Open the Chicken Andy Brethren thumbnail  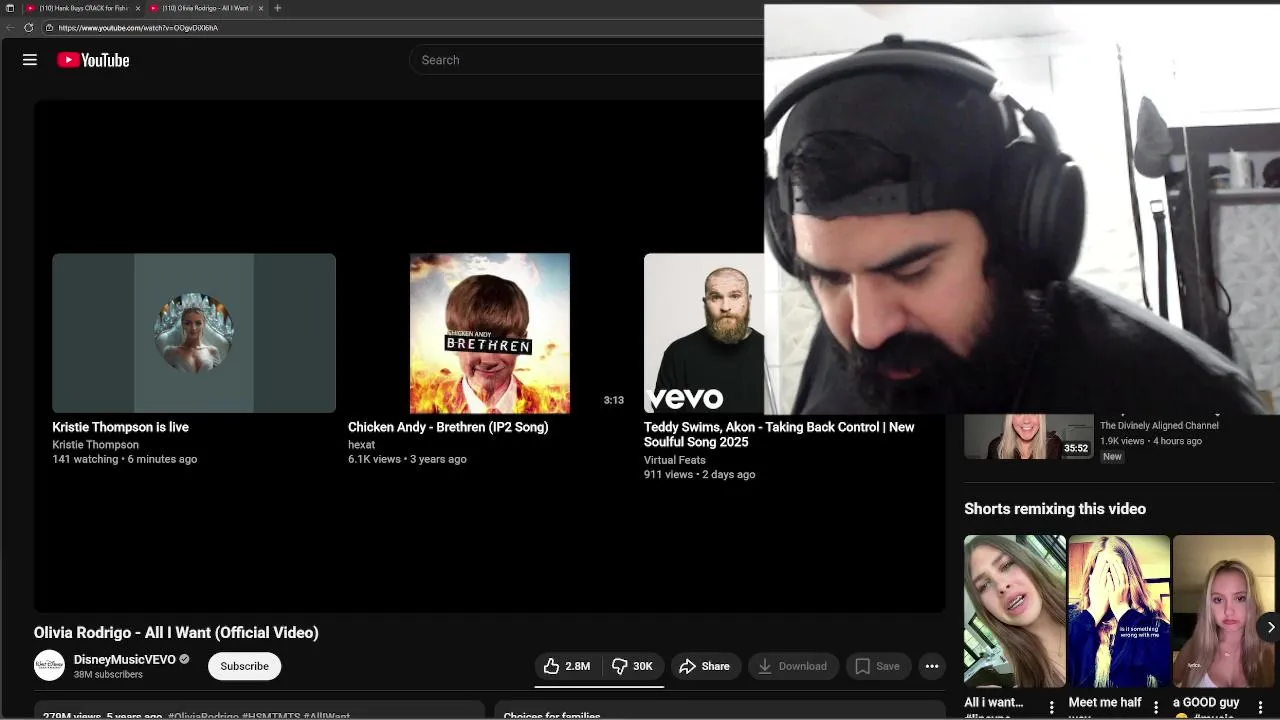point(490,333)
